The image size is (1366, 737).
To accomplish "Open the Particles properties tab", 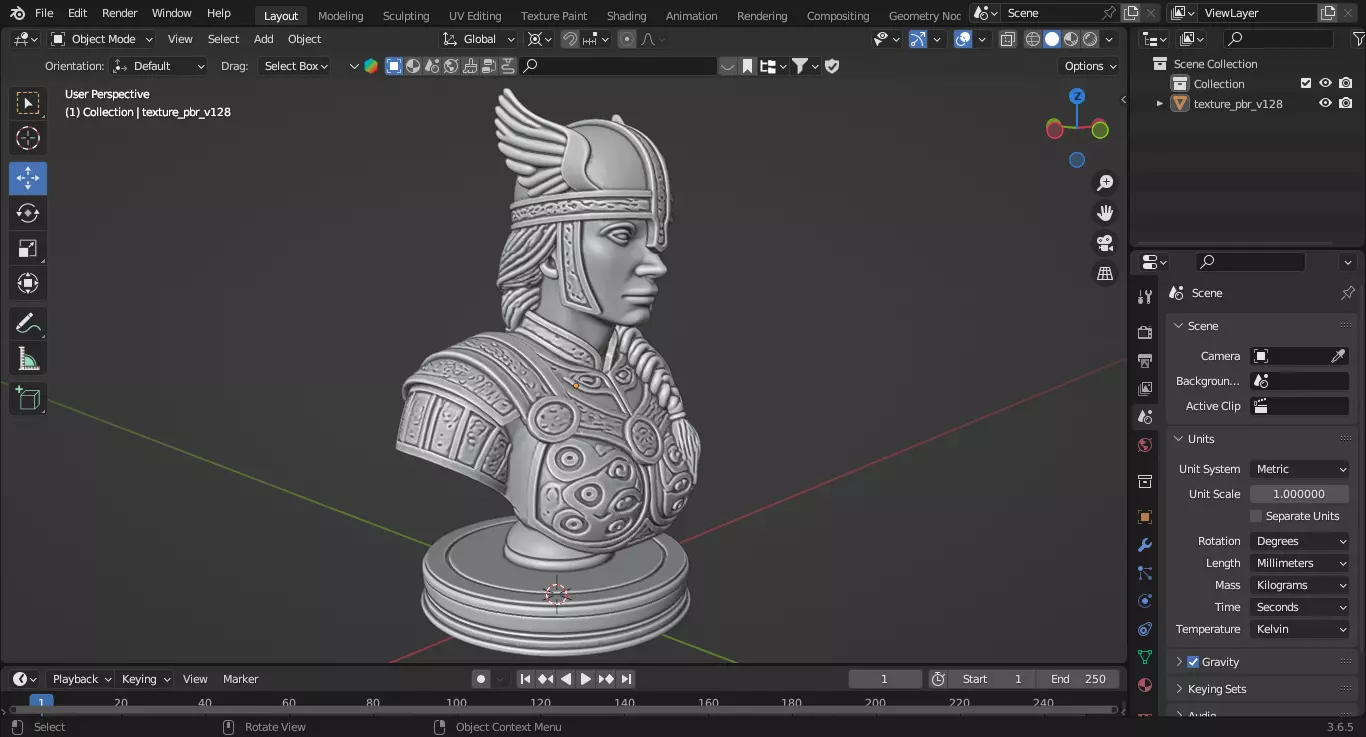I will coord(1145,573).
